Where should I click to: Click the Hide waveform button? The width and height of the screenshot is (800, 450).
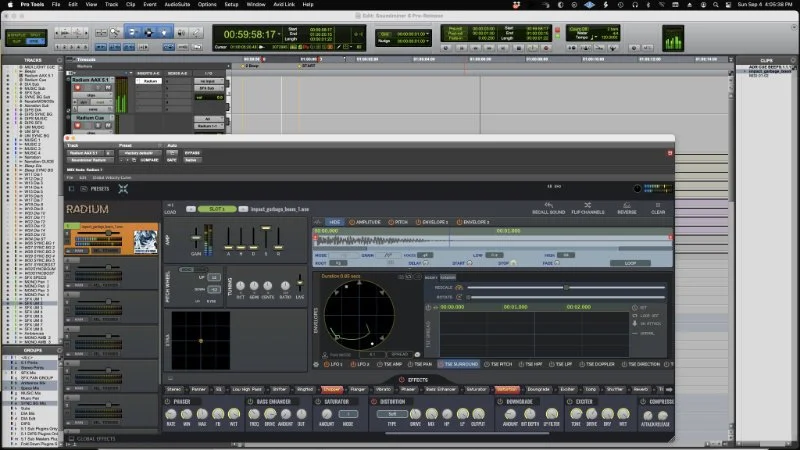tap(334, 222)
